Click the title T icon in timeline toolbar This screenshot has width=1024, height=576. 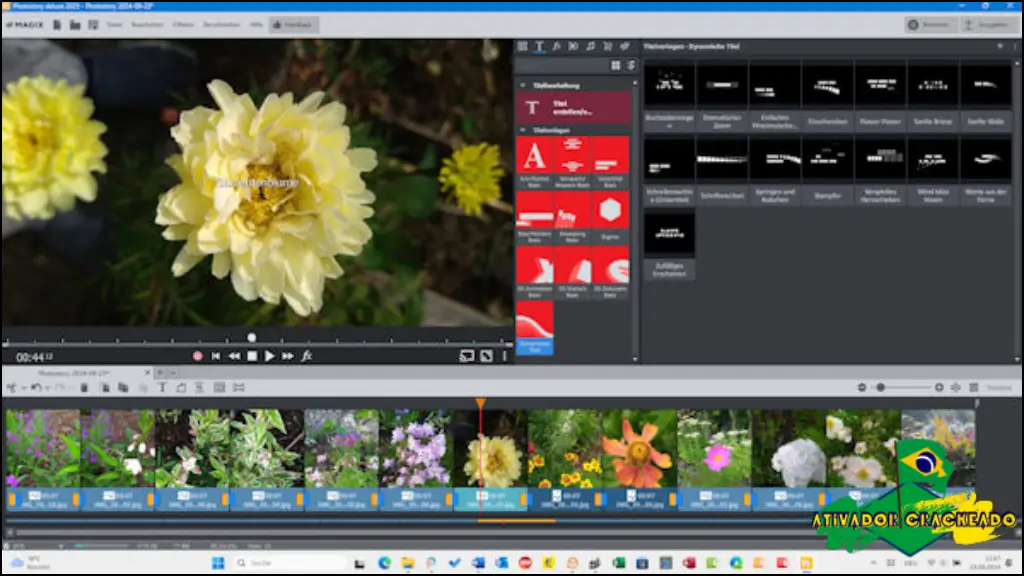click(x=163, y=388)
